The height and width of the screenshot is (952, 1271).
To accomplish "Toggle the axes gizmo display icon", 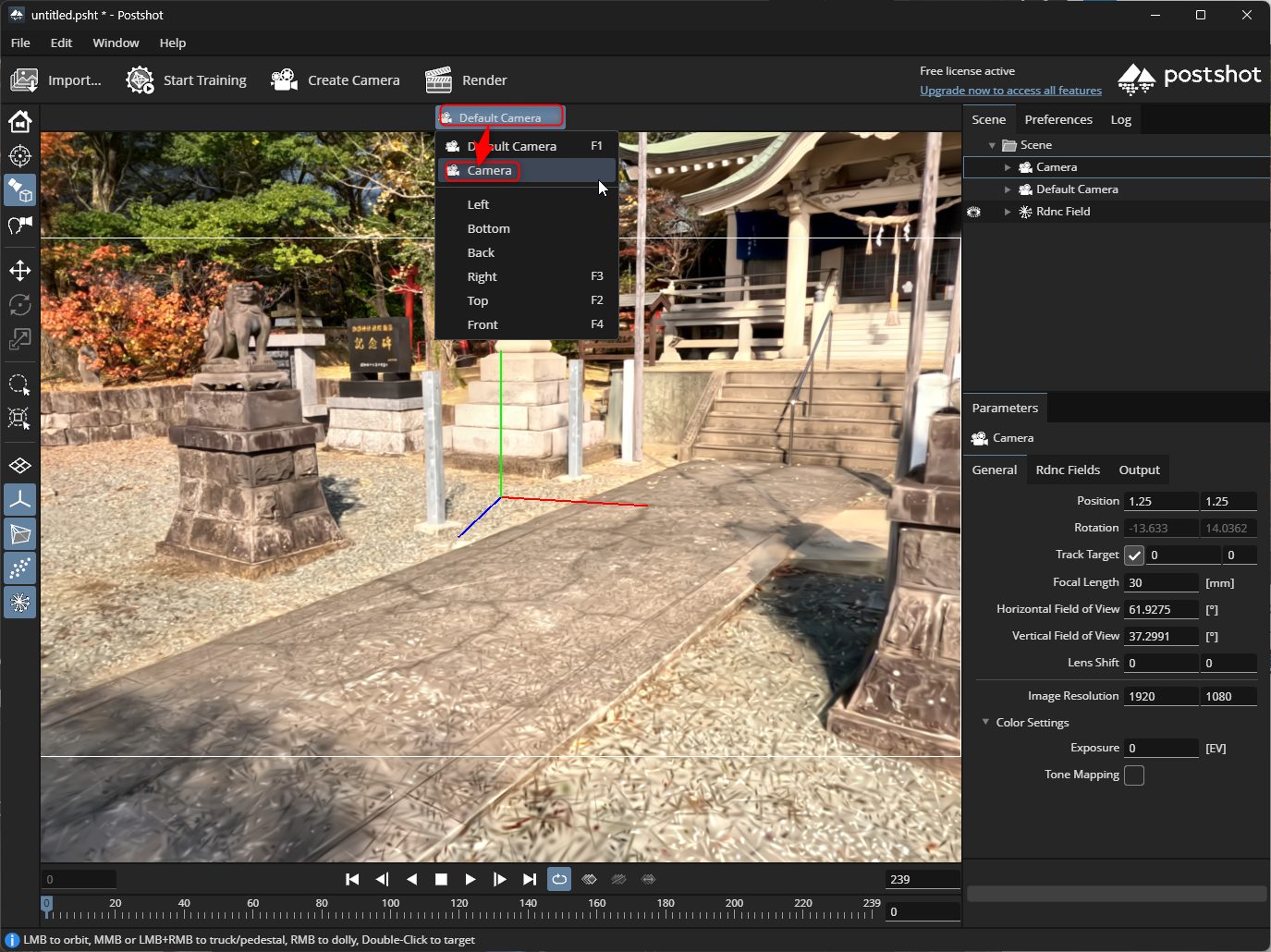I will 19,500.
